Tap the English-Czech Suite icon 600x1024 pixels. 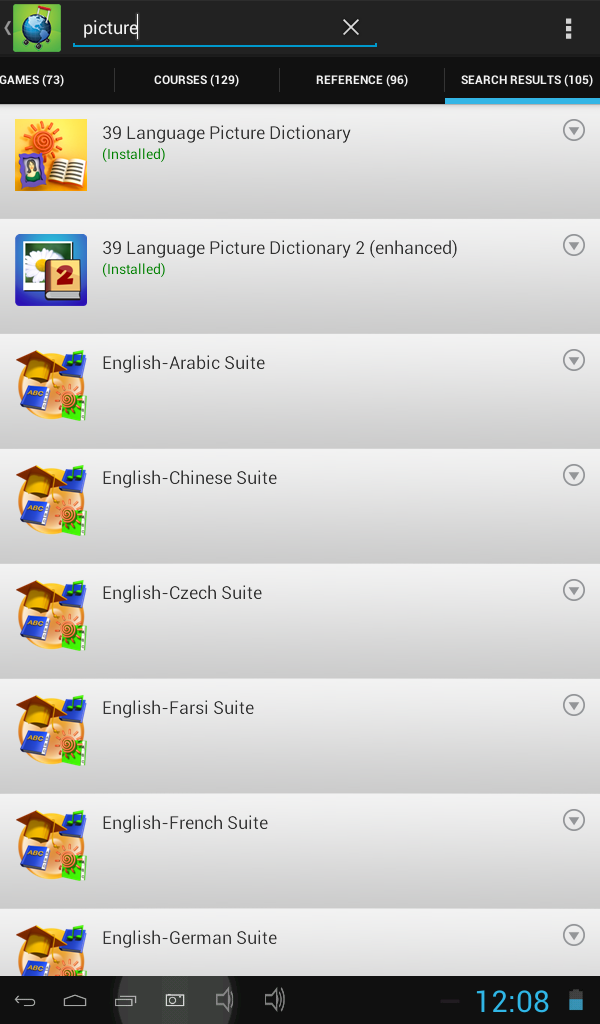tap(51, 615)
